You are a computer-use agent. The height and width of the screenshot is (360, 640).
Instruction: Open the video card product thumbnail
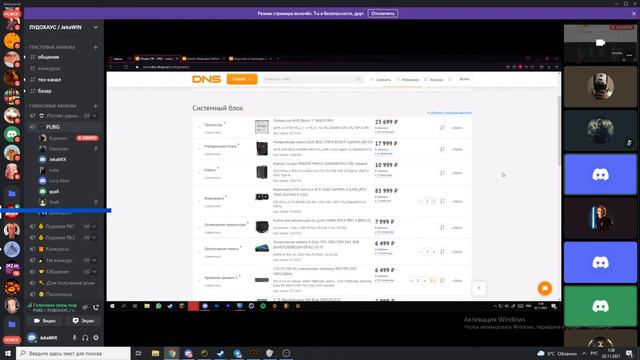pyautogui.click(x=262, y=197)
